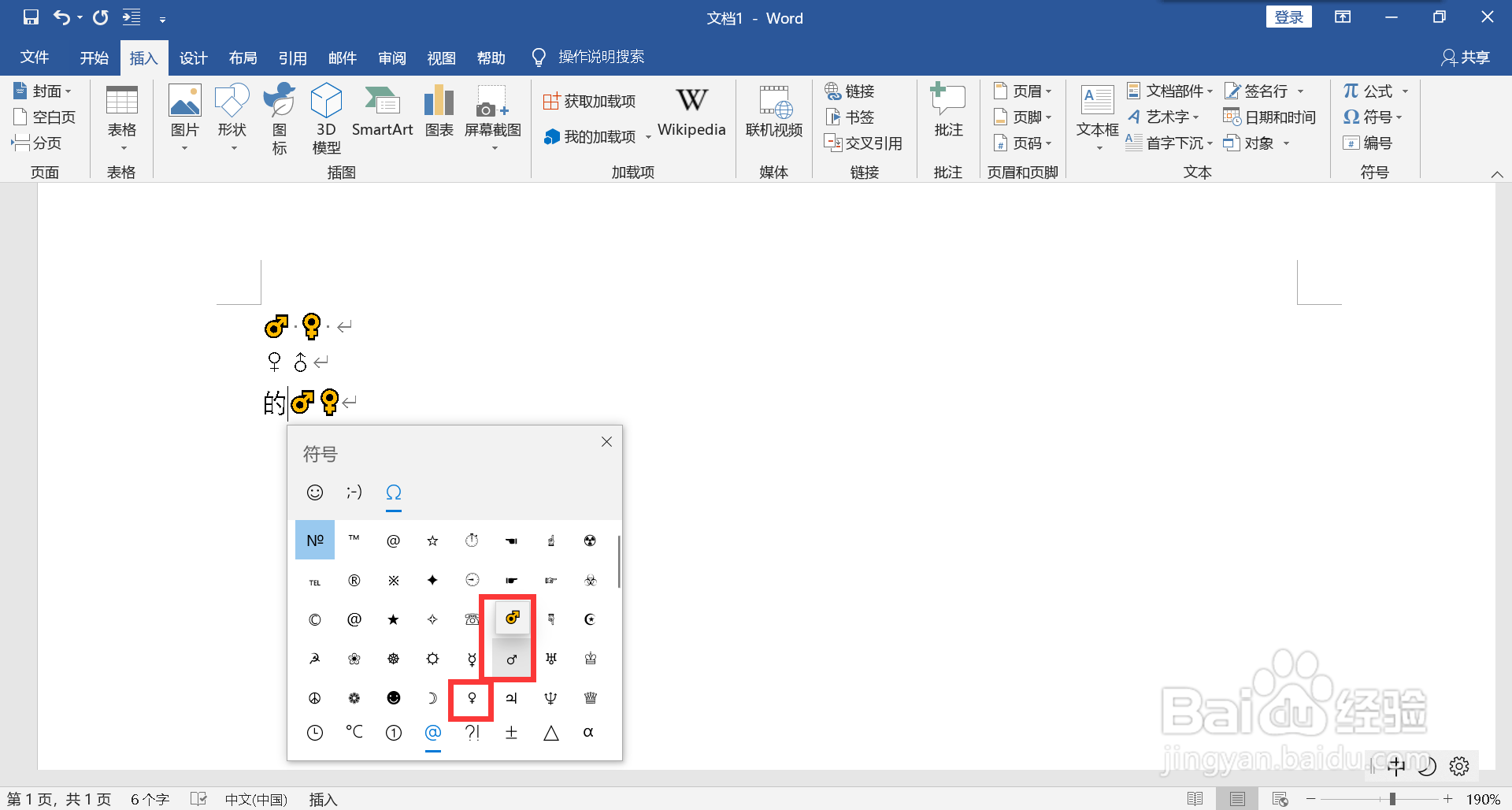Switch to emoji smiley tab in 符号 panel

pos(315,492)
